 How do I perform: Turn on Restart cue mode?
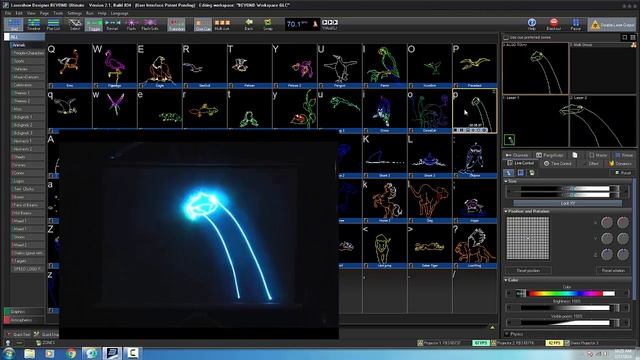tap(112, 24)
